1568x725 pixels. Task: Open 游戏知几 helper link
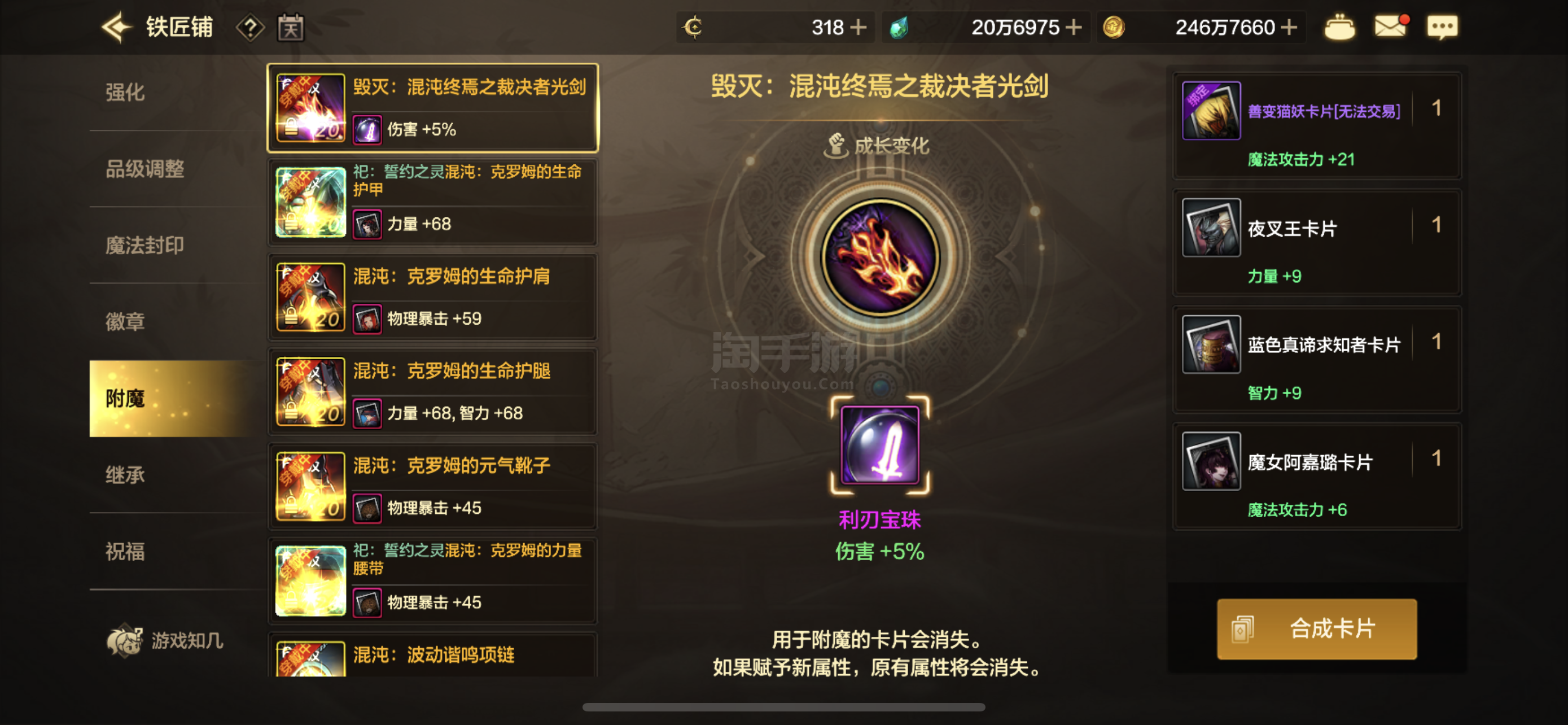[x=165, y=640]
